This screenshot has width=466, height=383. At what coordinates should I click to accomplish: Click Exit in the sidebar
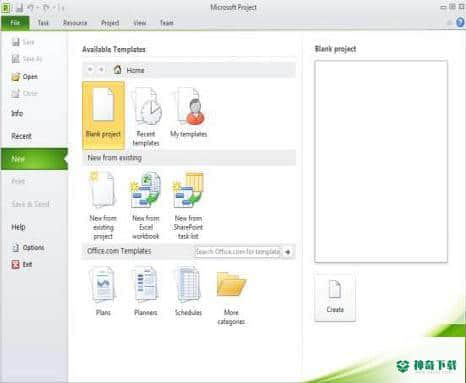(x=22, y=264)
